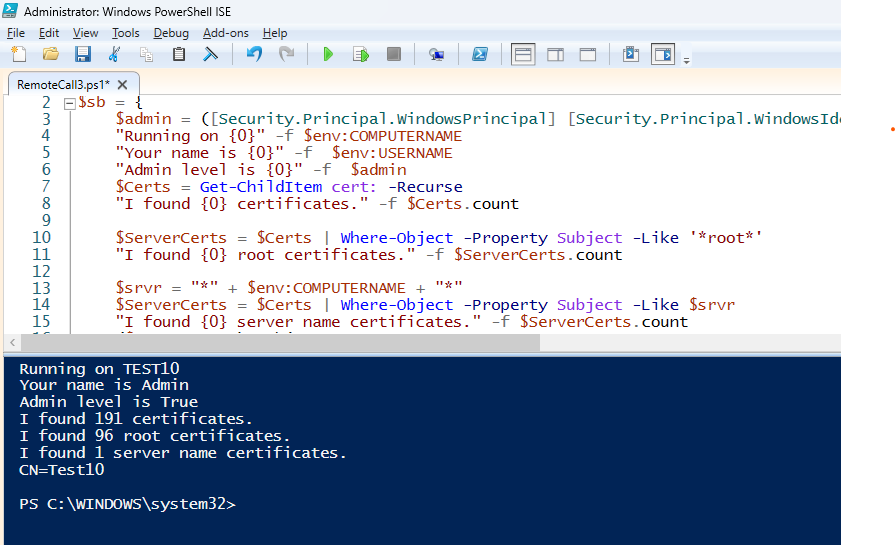Click Get-ChildItem on line 7
The width and height of the screenshot is (896, 545).
tap(261, 187)
